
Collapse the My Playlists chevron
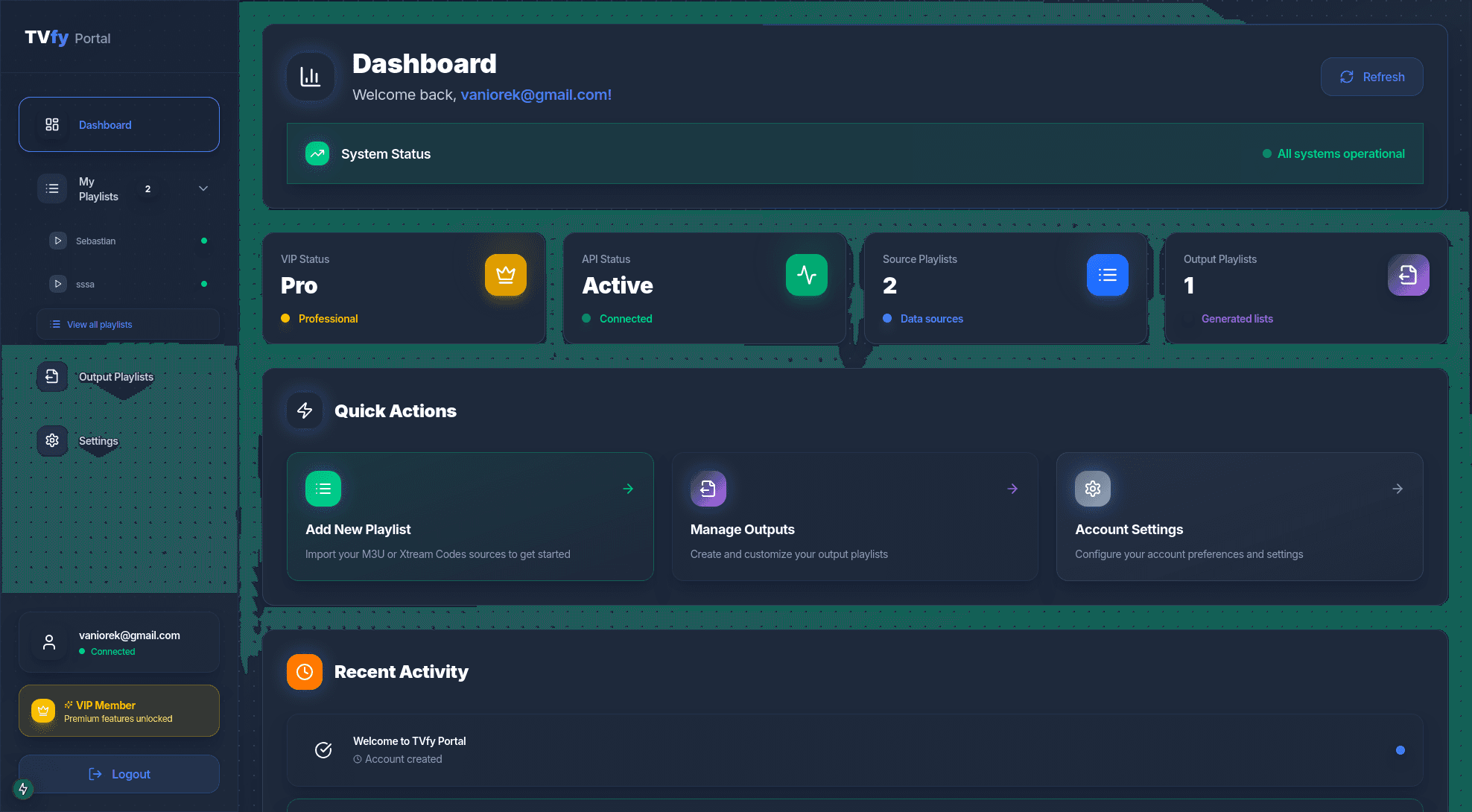(203, 188)
